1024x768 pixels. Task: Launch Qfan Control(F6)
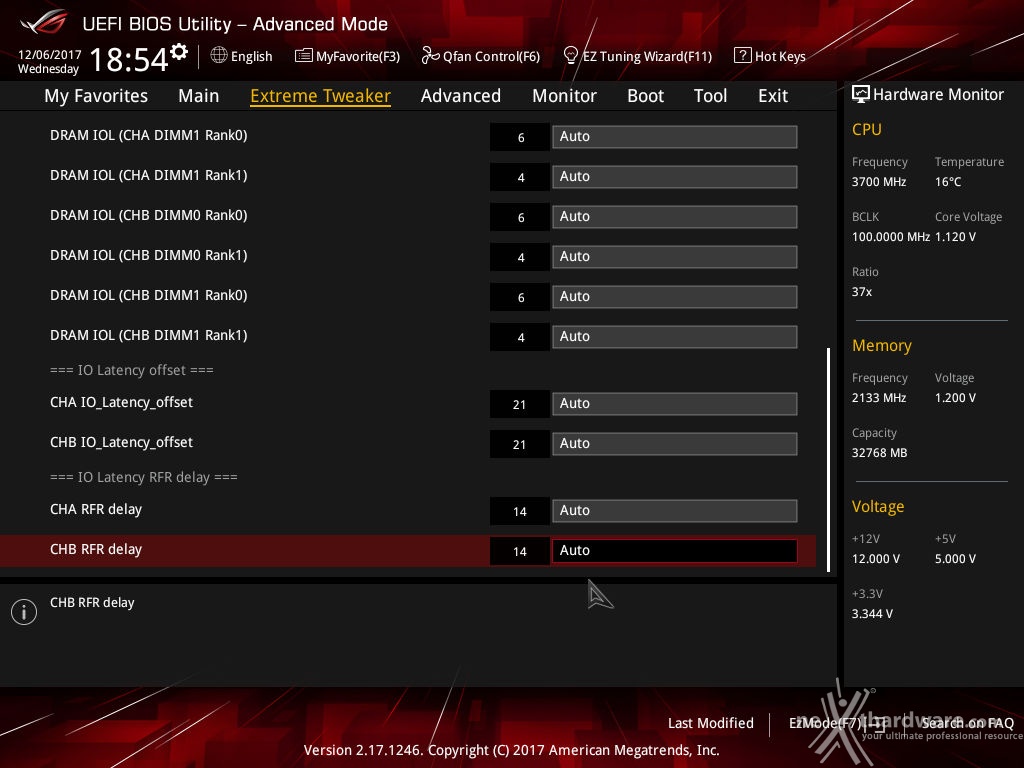pos(492,56)
